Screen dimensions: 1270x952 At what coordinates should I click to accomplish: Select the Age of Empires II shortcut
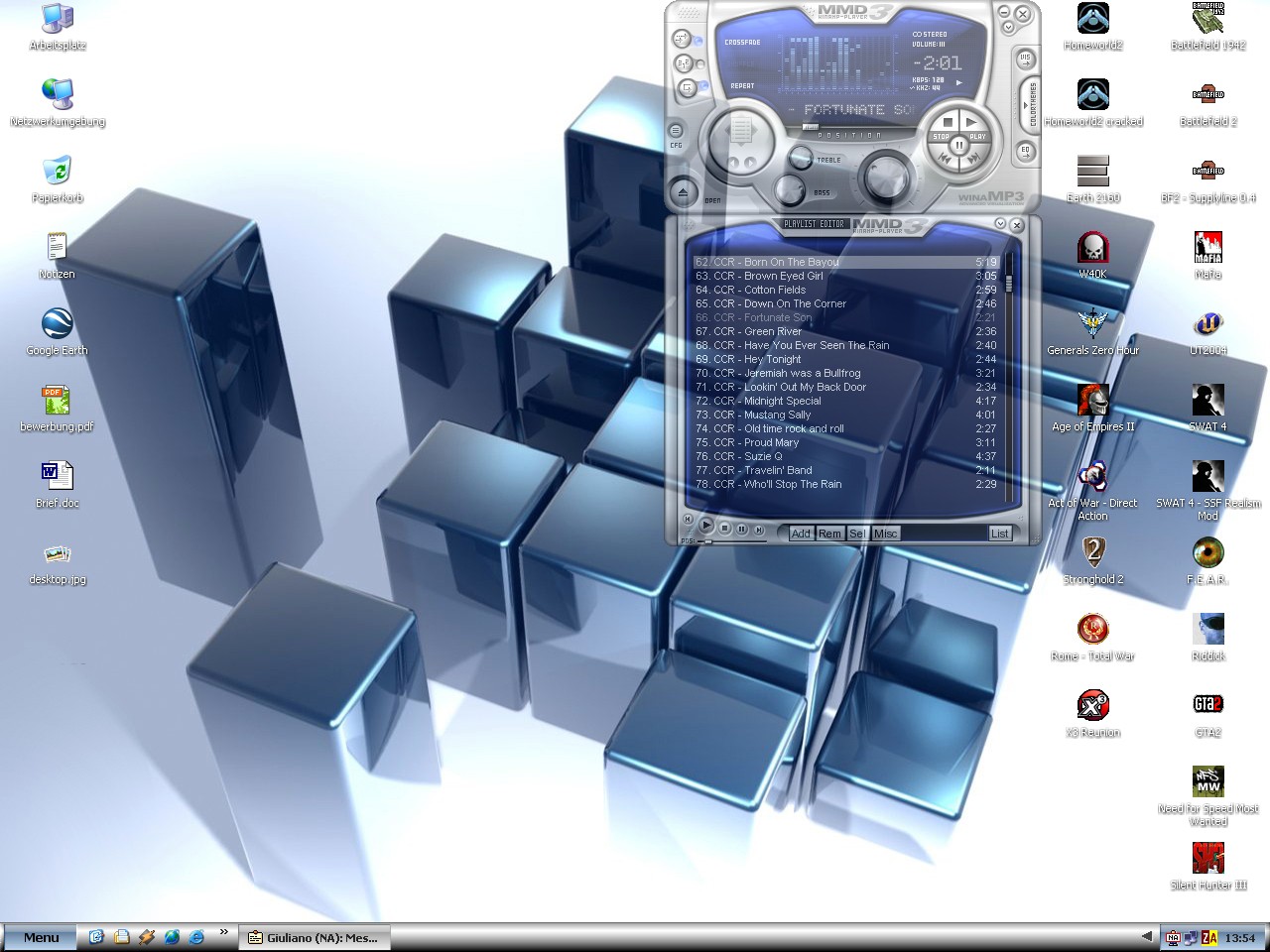tap(1093, 409)
